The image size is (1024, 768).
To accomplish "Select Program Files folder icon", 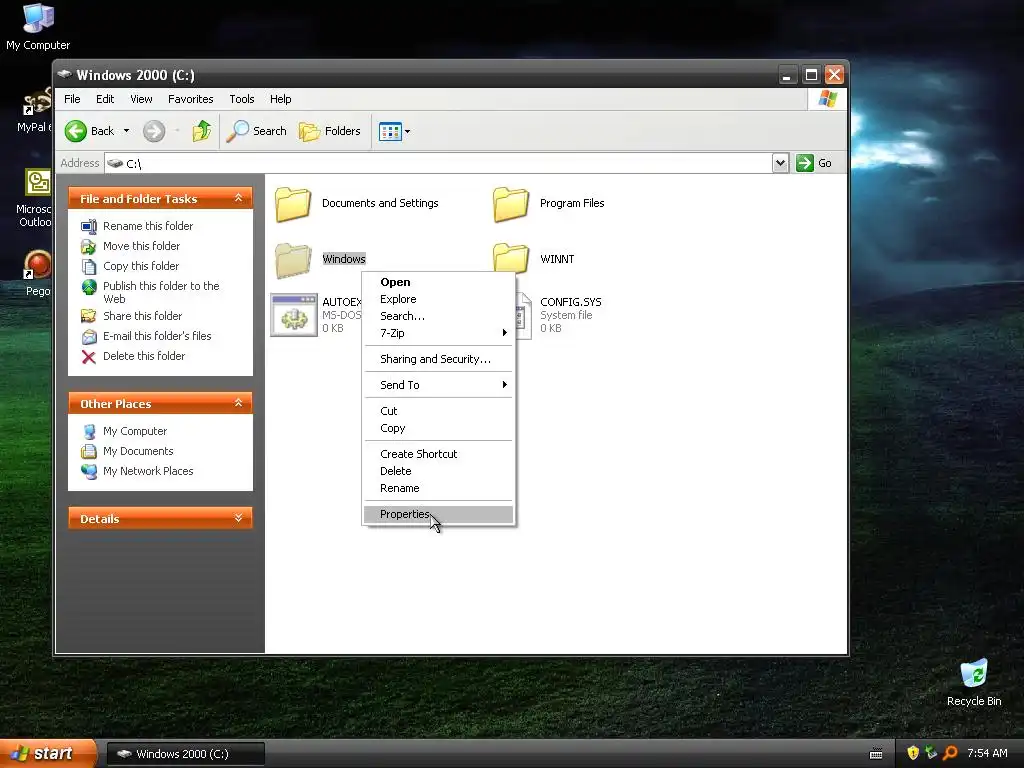I will (x=511, y=204).
